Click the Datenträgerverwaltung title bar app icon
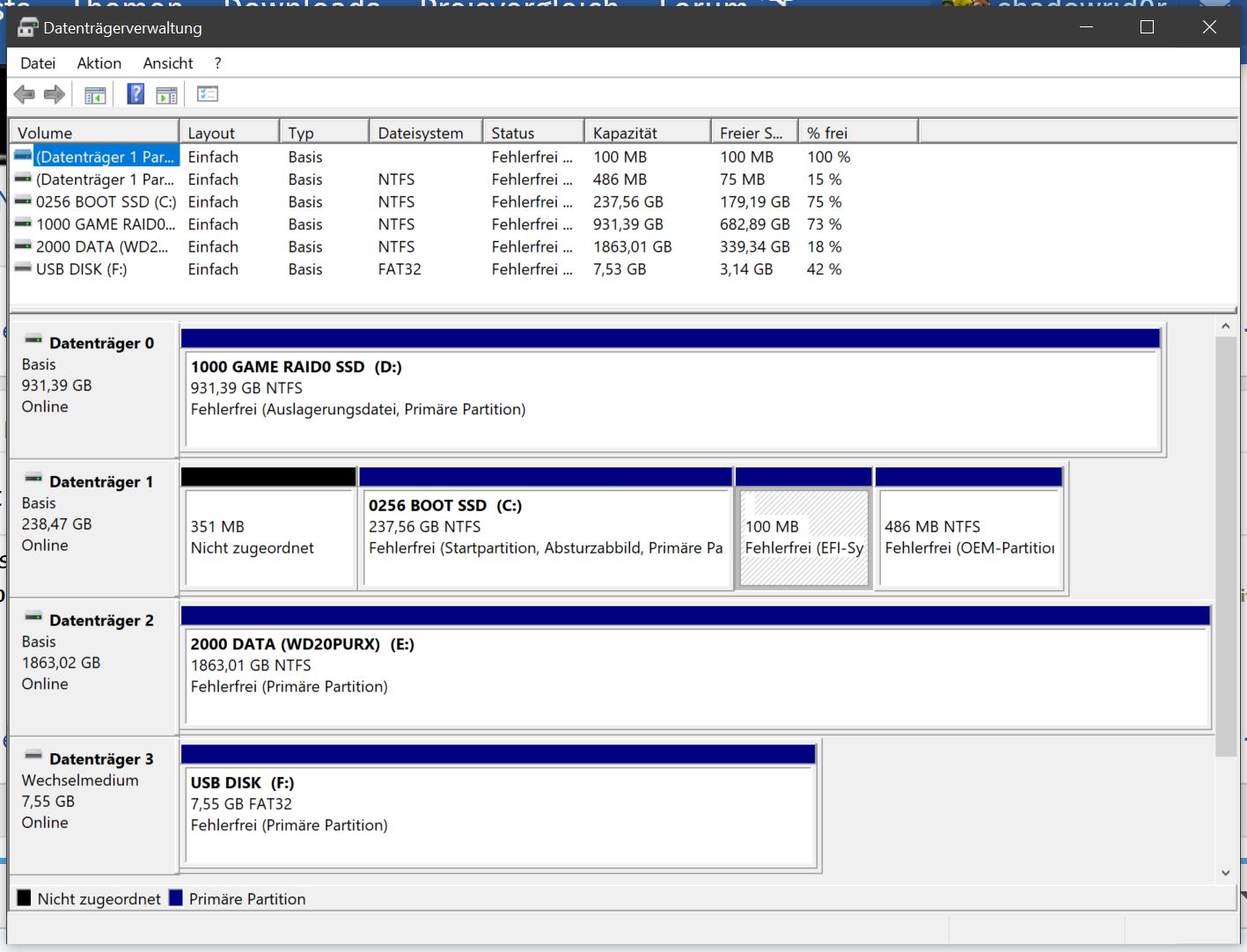Viewport: 1247px width, 952px height. coord(28,27)
